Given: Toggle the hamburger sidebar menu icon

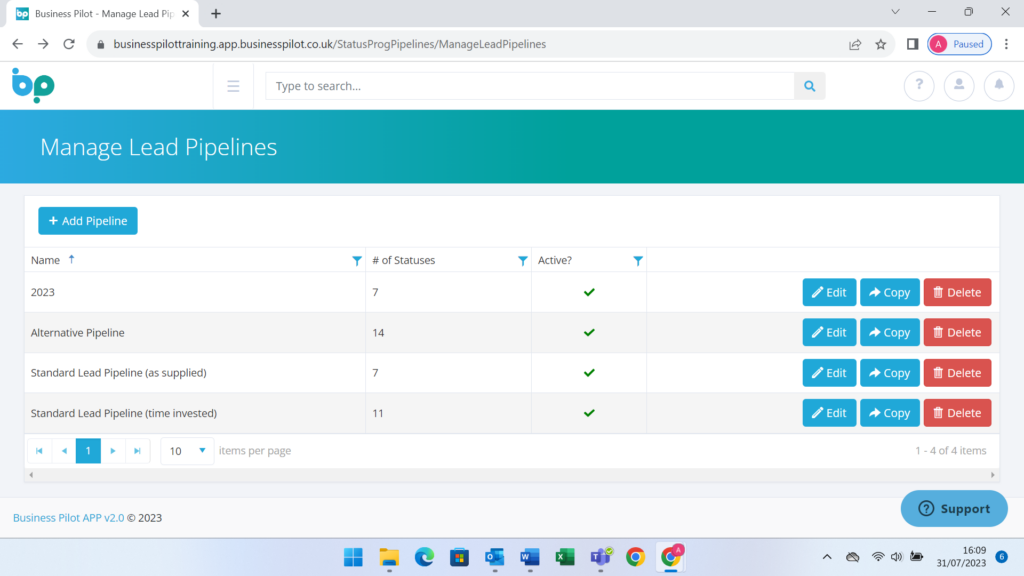Looking at the screenshot, I should [x=233, y=86].
